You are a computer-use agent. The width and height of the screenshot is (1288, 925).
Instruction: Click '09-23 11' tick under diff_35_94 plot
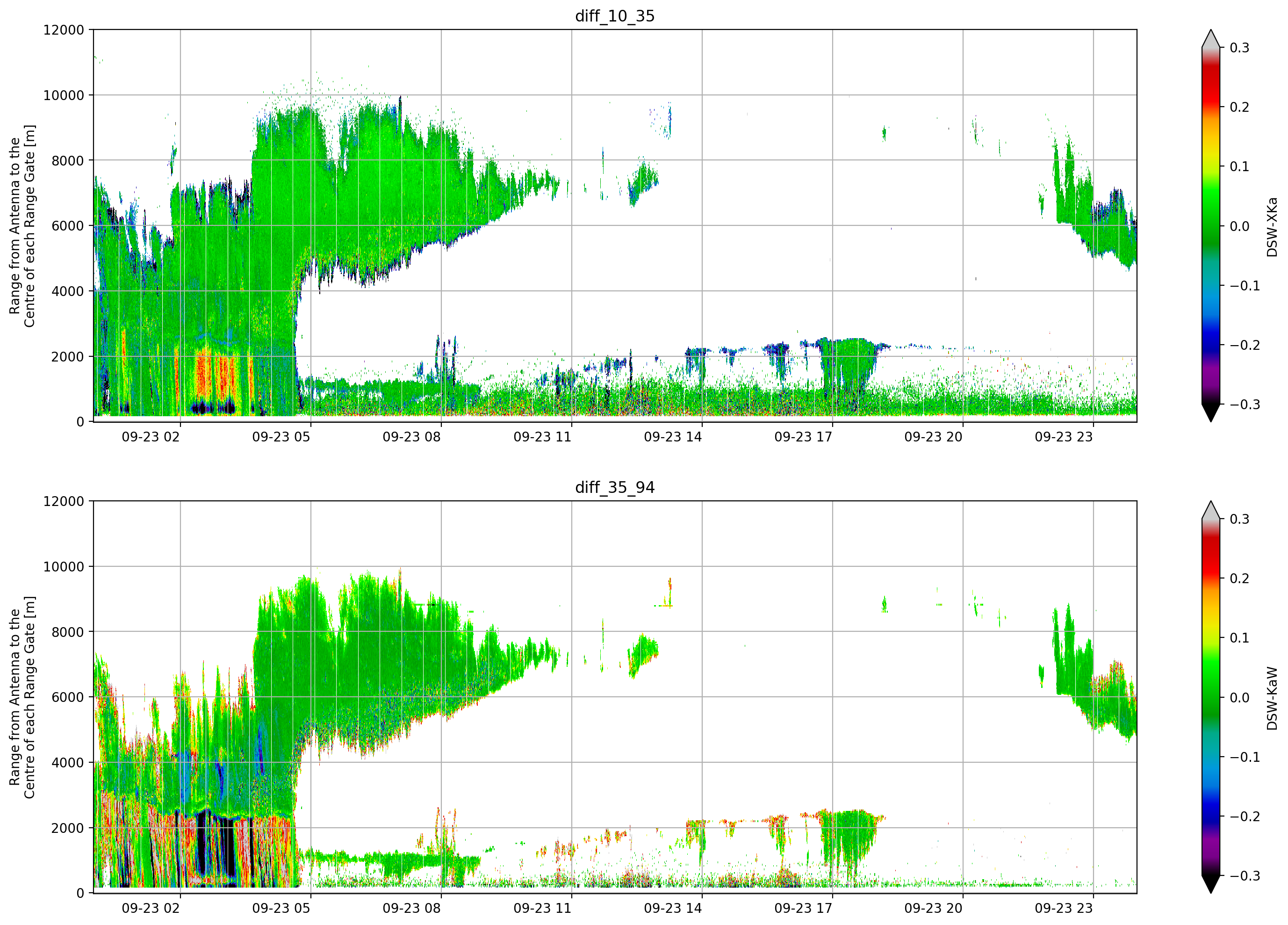542,909
